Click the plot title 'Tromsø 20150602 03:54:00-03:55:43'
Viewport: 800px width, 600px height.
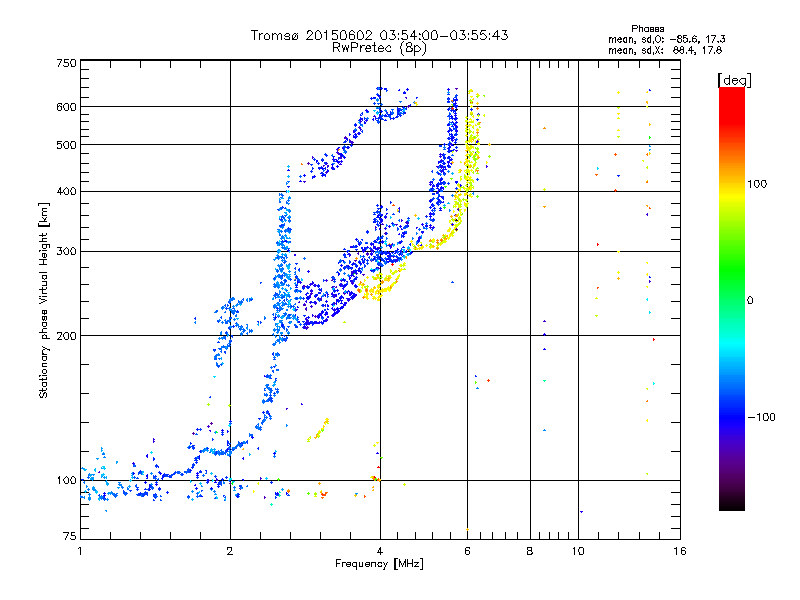(x=379, y=35)
